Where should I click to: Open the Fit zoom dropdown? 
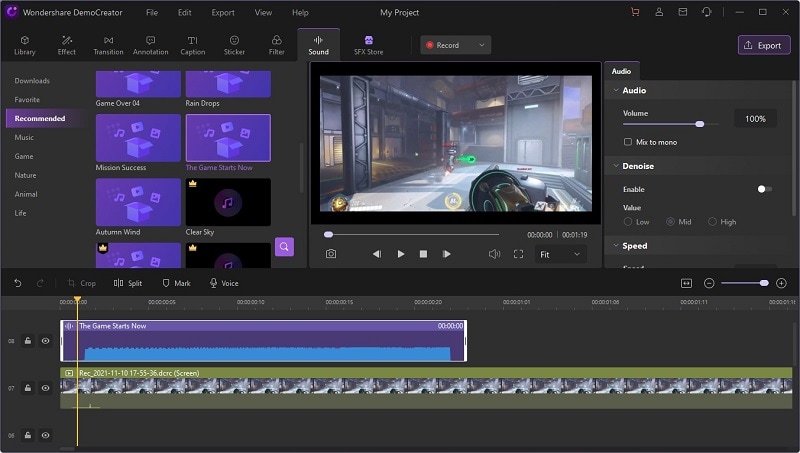(561, 254)
